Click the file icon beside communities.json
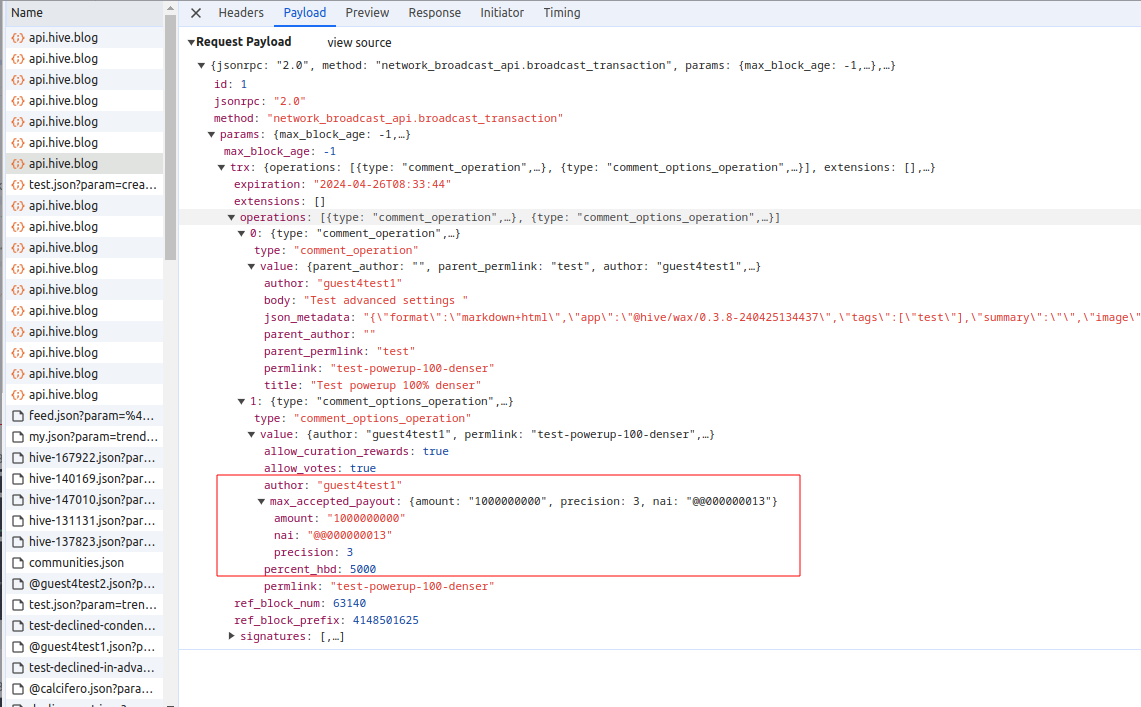Image resolution: width=1141 pixels, height=707 pixels. [17, 563]
